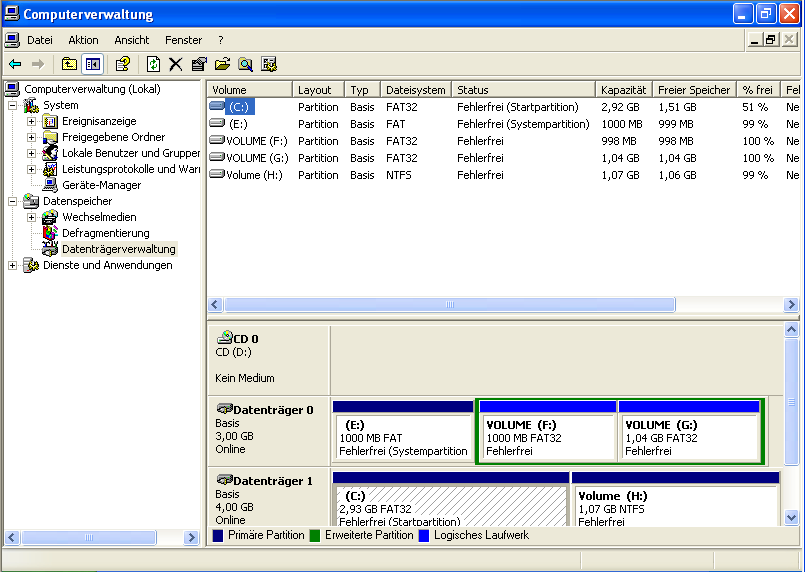Expand the Ereignisanzeige node
The image size is (805, 572).
31,122
